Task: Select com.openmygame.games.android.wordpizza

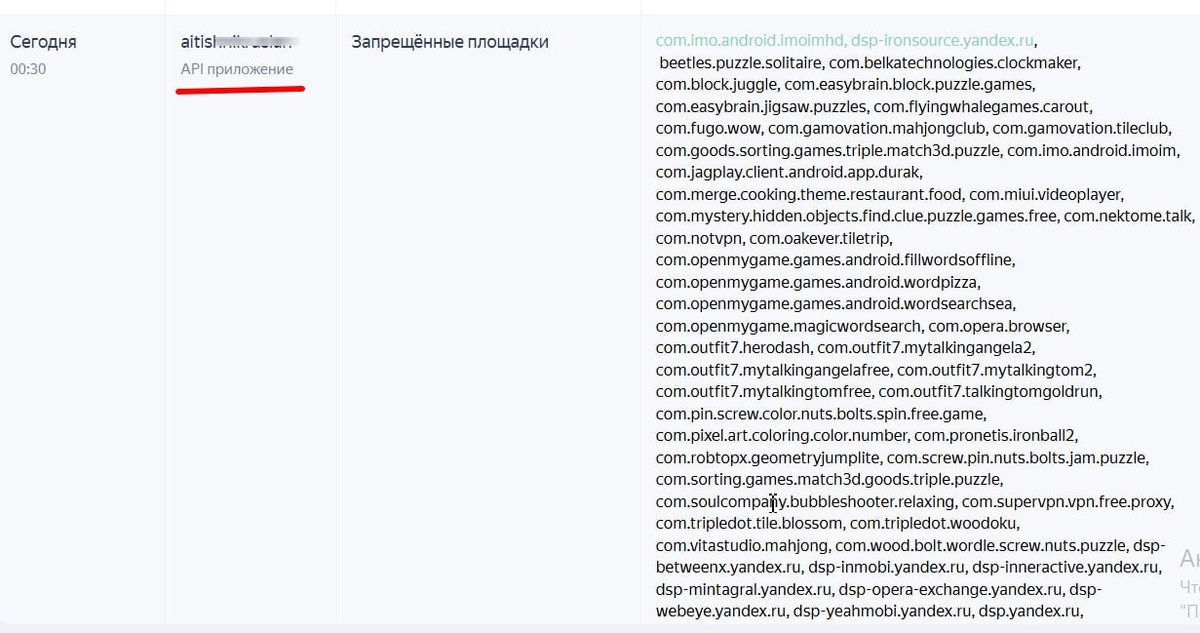Action: pyautogui.click(x=816, y=282)
